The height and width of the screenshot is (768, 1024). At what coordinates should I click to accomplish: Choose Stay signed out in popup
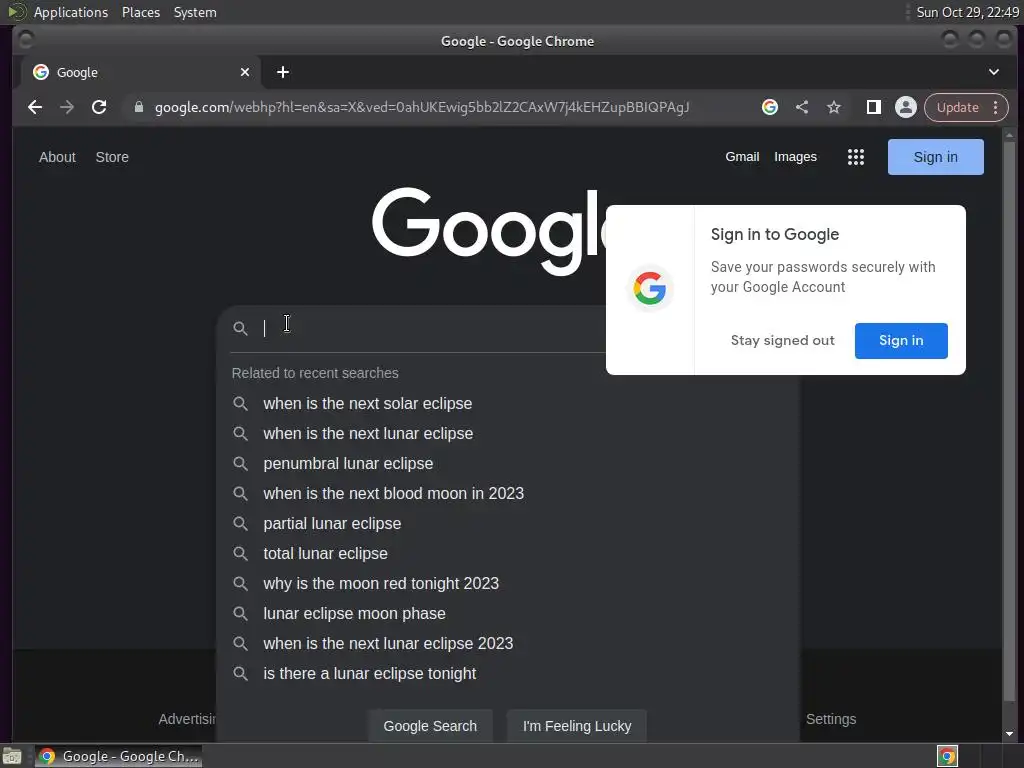point(782,340)
